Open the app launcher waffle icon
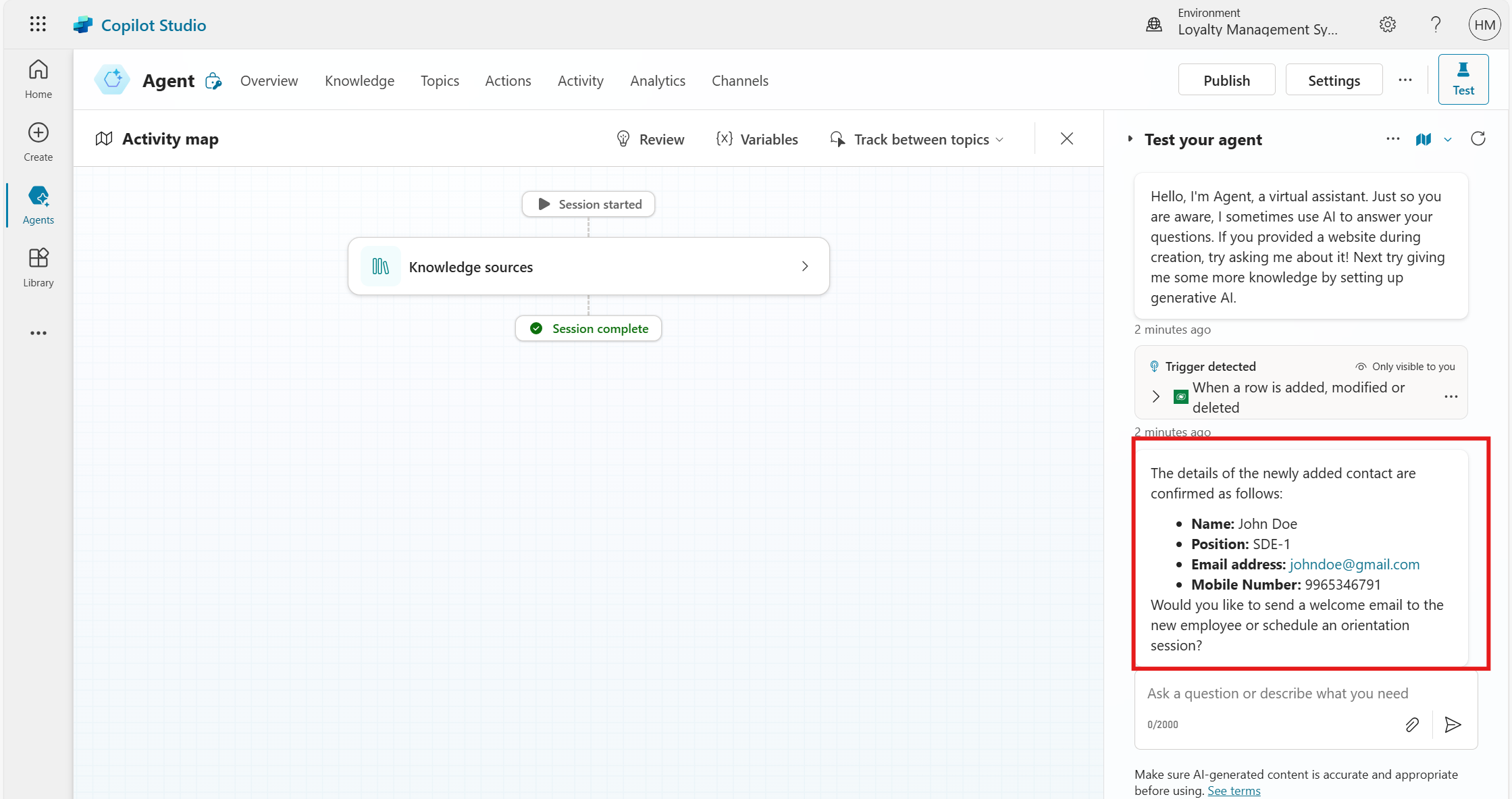Image resolution: width=1512 pixels, height=799 pixels. tap(38, 24)
